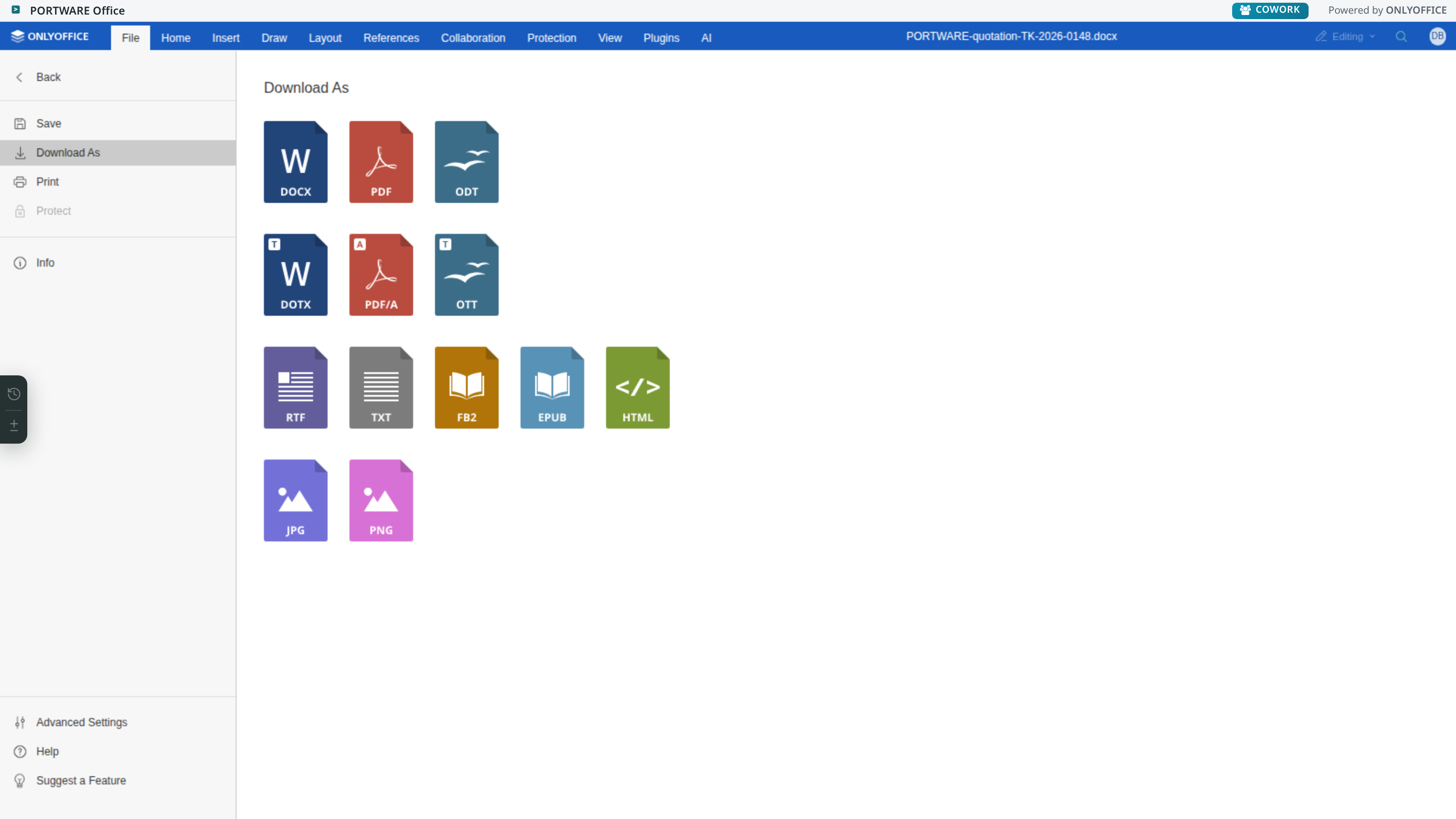Open the References tab
The image size is (1456, 819).
(391, 38)
